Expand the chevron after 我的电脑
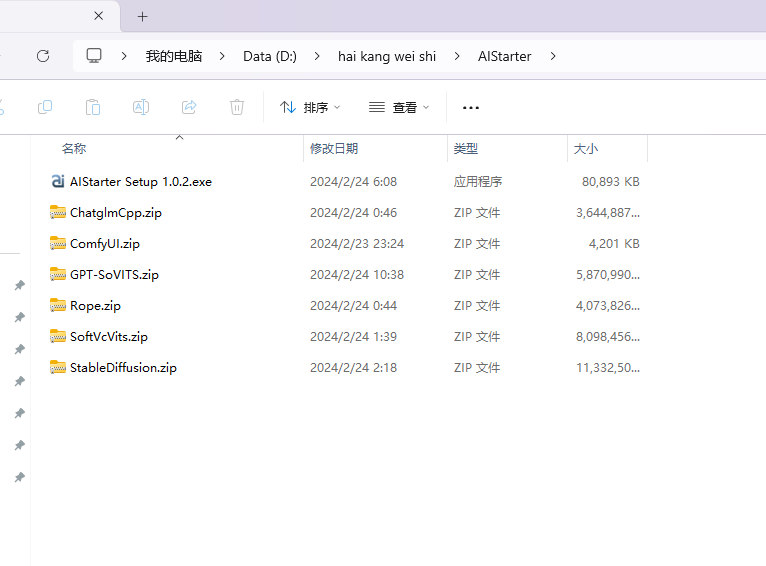The width and height of the screenshot is (766, 566). coord(222,56)
